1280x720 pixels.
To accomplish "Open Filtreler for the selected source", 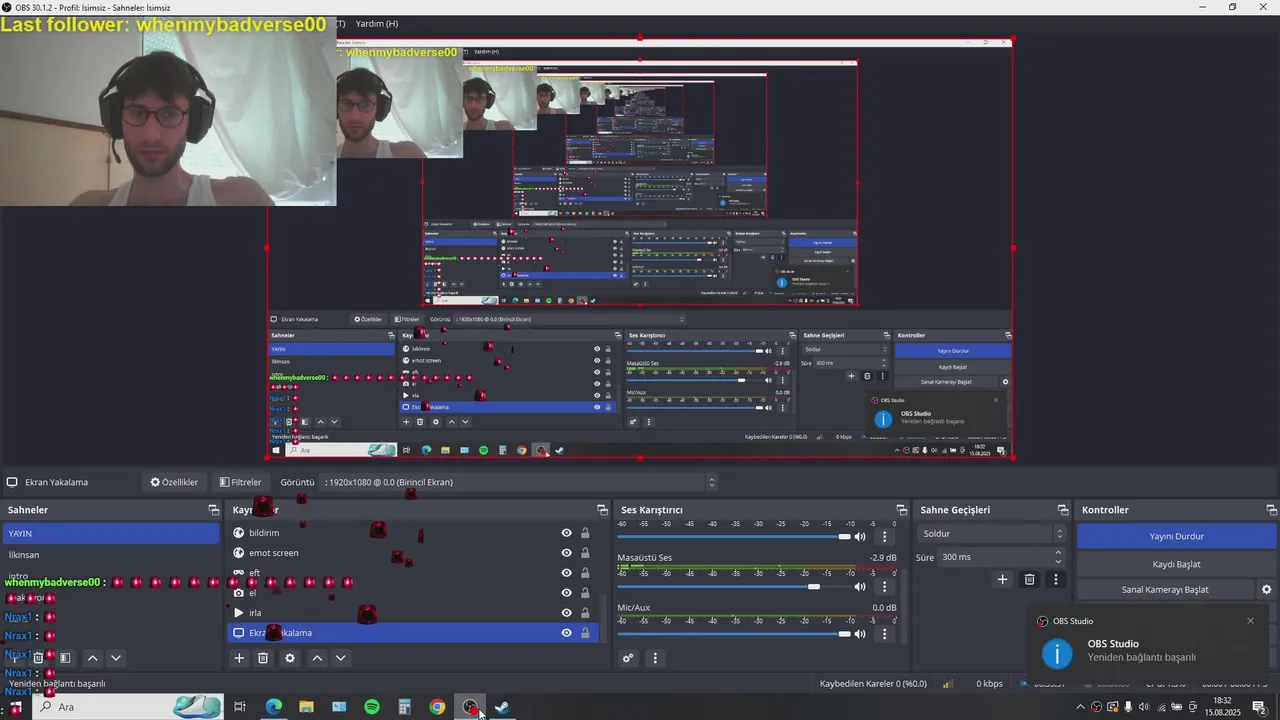I will 240,482.
